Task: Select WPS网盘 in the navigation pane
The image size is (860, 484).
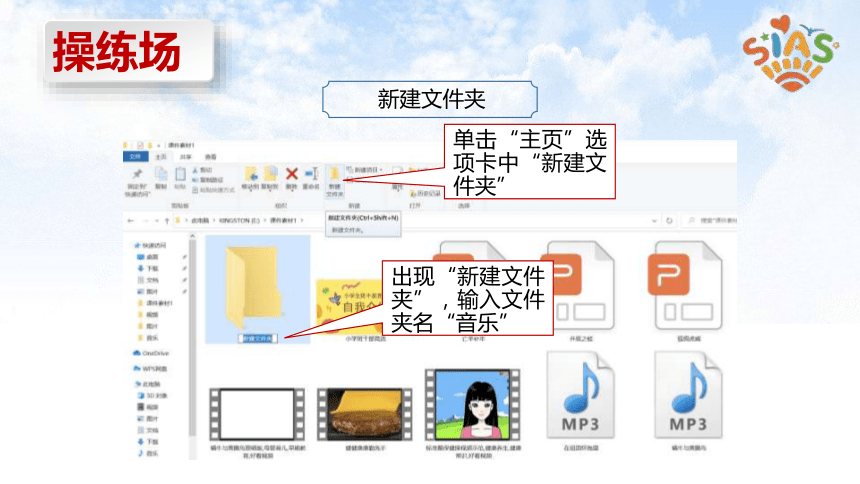Action: tap(150, 369)
